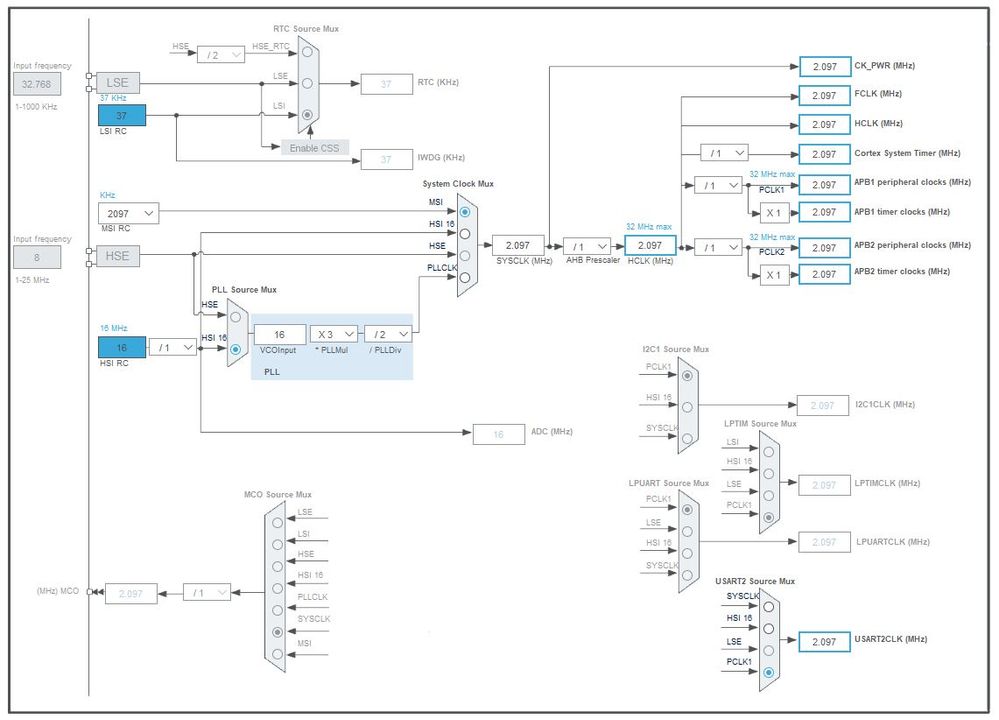Click the HSE input frequency field 8
The image size is (999, 720).
(37, 257)
